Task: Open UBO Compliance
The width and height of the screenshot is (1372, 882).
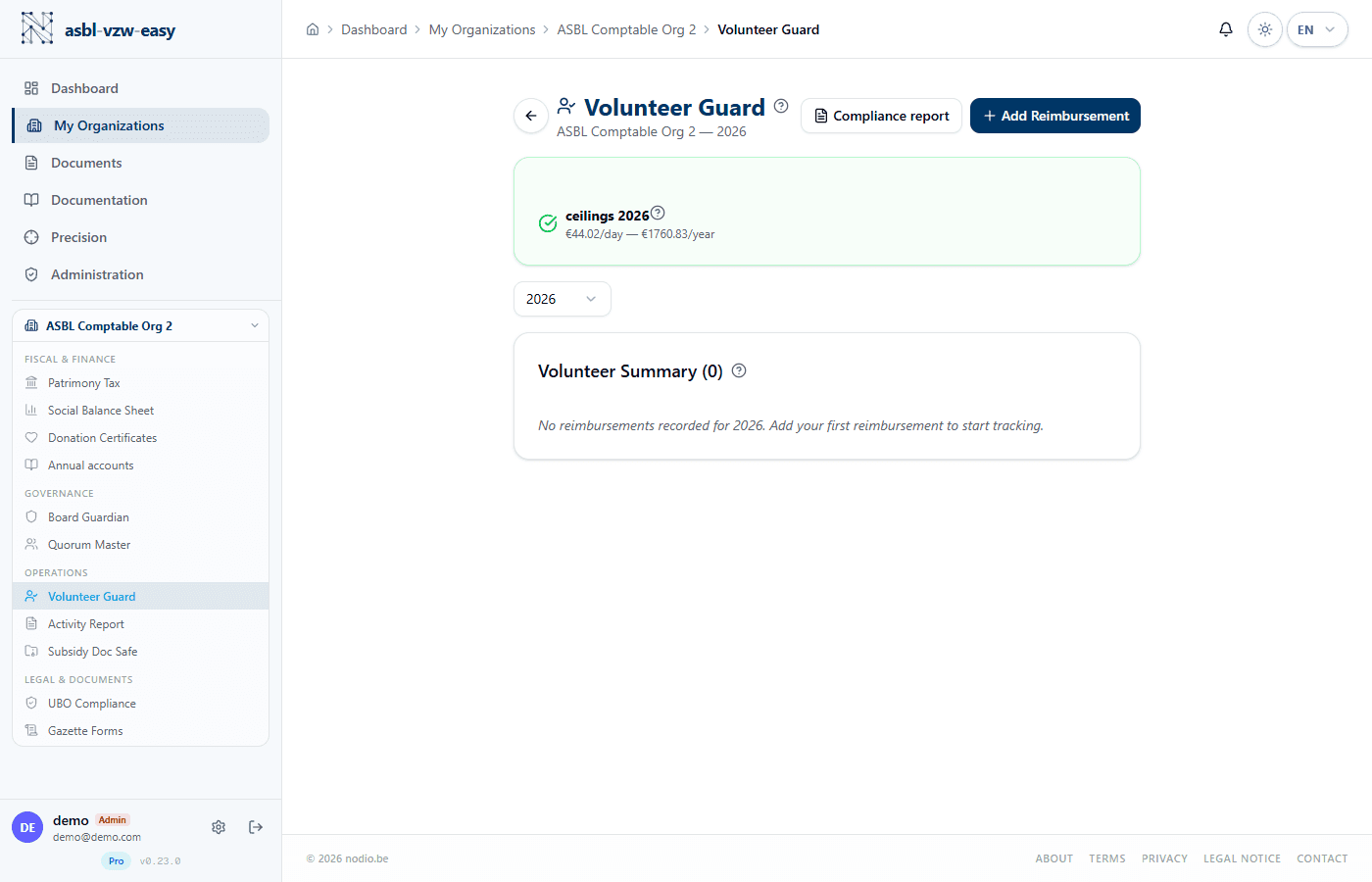Action: (140, 704)
